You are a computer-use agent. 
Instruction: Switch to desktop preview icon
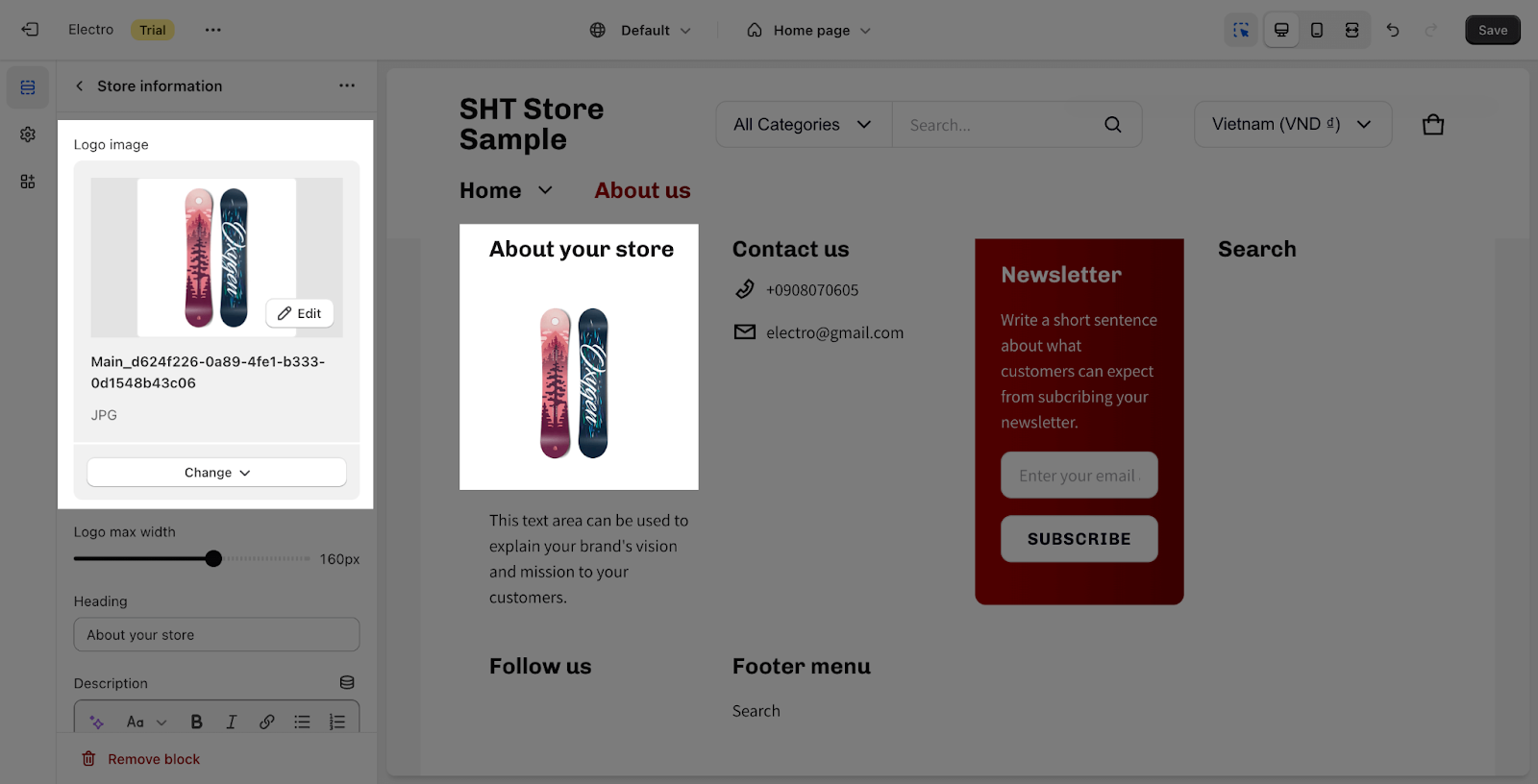[x=1281, y=30]
